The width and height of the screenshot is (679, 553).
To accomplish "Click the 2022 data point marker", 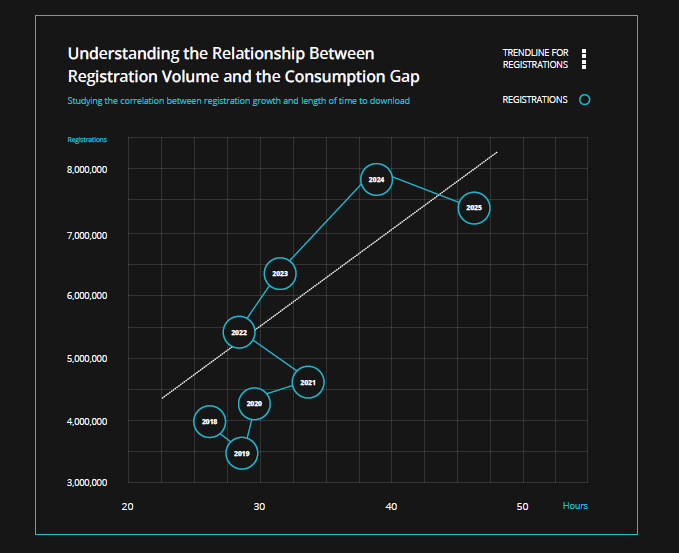I will coord(239,332).
